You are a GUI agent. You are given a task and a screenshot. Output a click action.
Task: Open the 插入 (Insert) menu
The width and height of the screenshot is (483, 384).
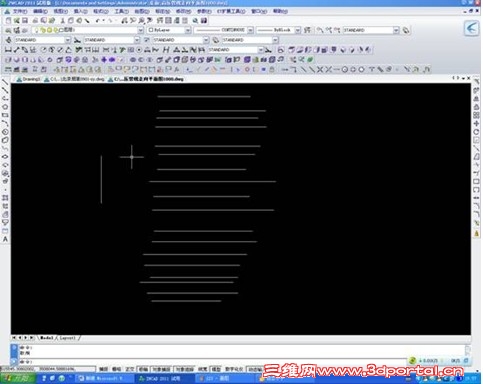pyautogui.click(x=80, y=11)
